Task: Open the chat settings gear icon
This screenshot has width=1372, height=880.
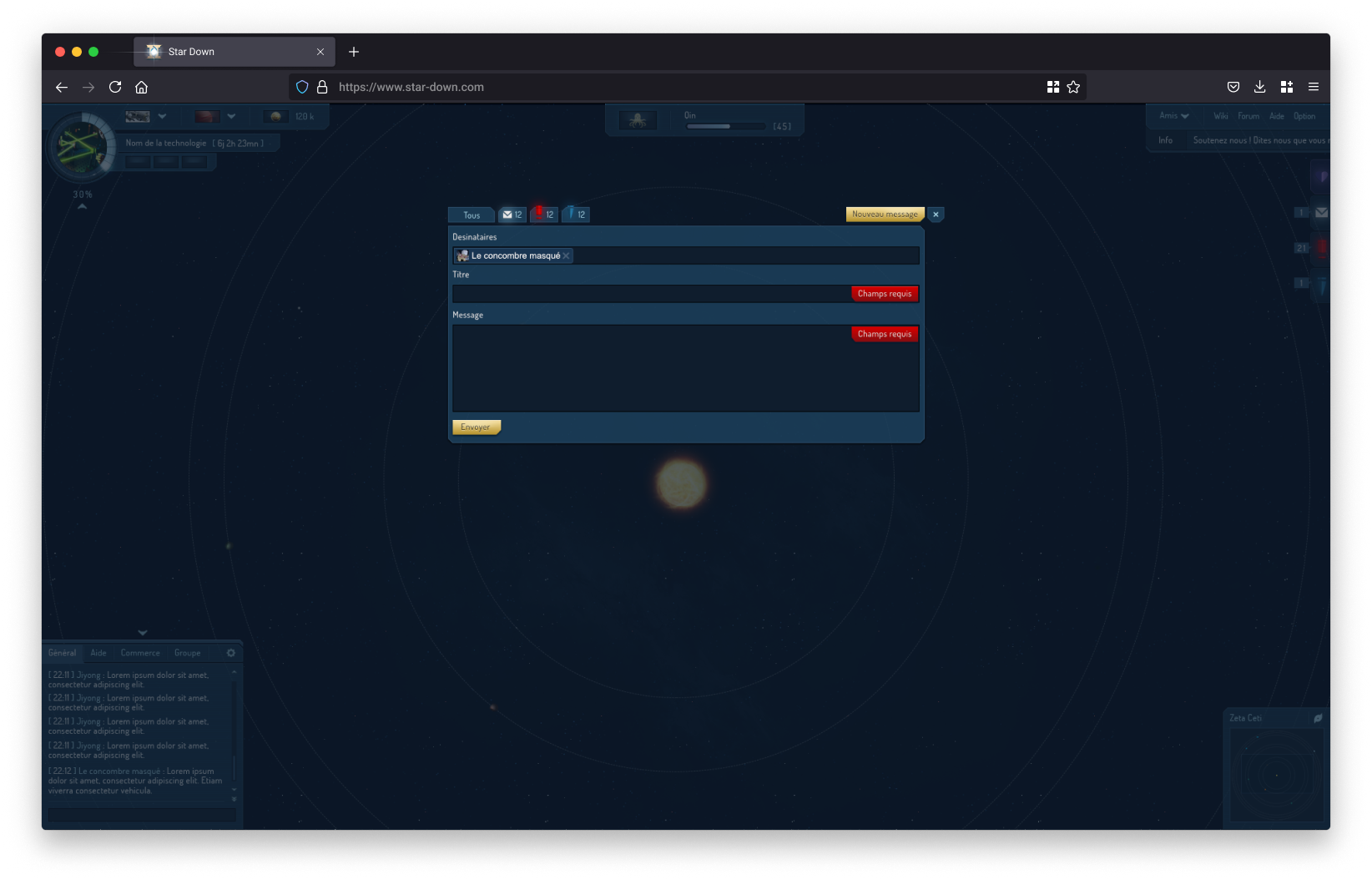Action: click(231, 653)
